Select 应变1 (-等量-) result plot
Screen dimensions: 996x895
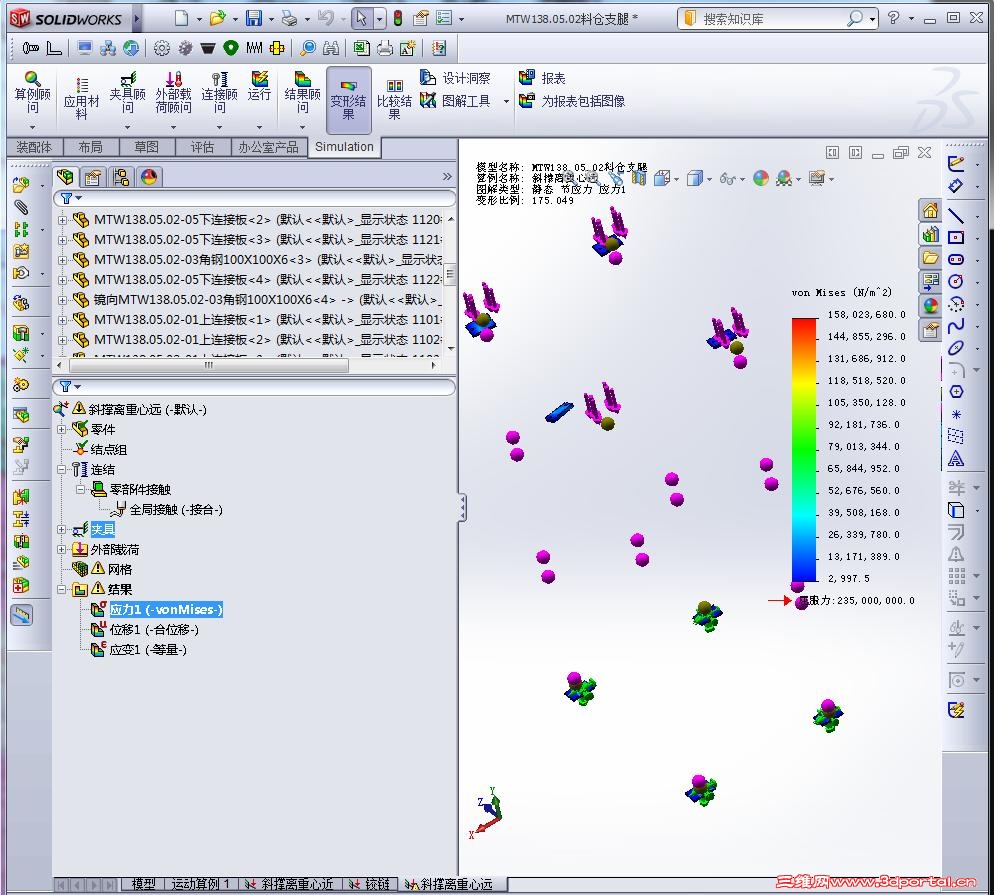point(148,650)
